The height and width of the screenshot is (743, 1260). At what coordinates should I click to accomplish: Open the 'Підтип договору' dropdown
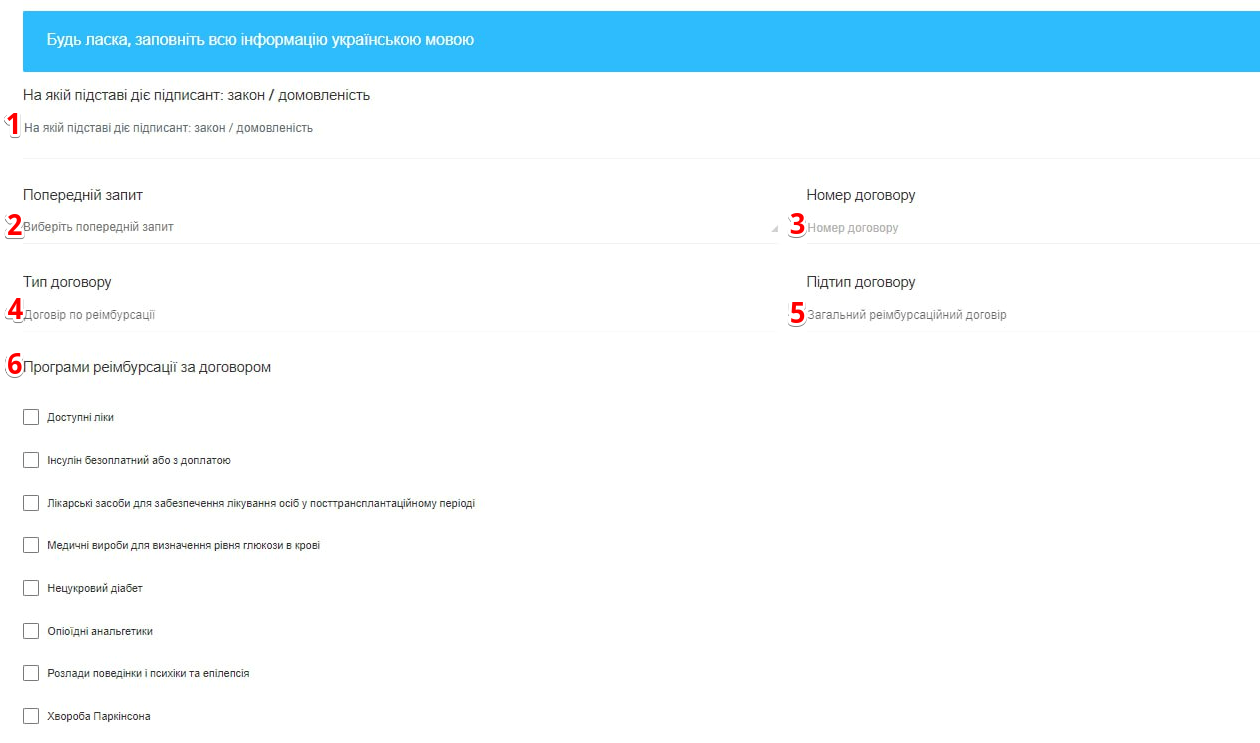point(1030,315)
